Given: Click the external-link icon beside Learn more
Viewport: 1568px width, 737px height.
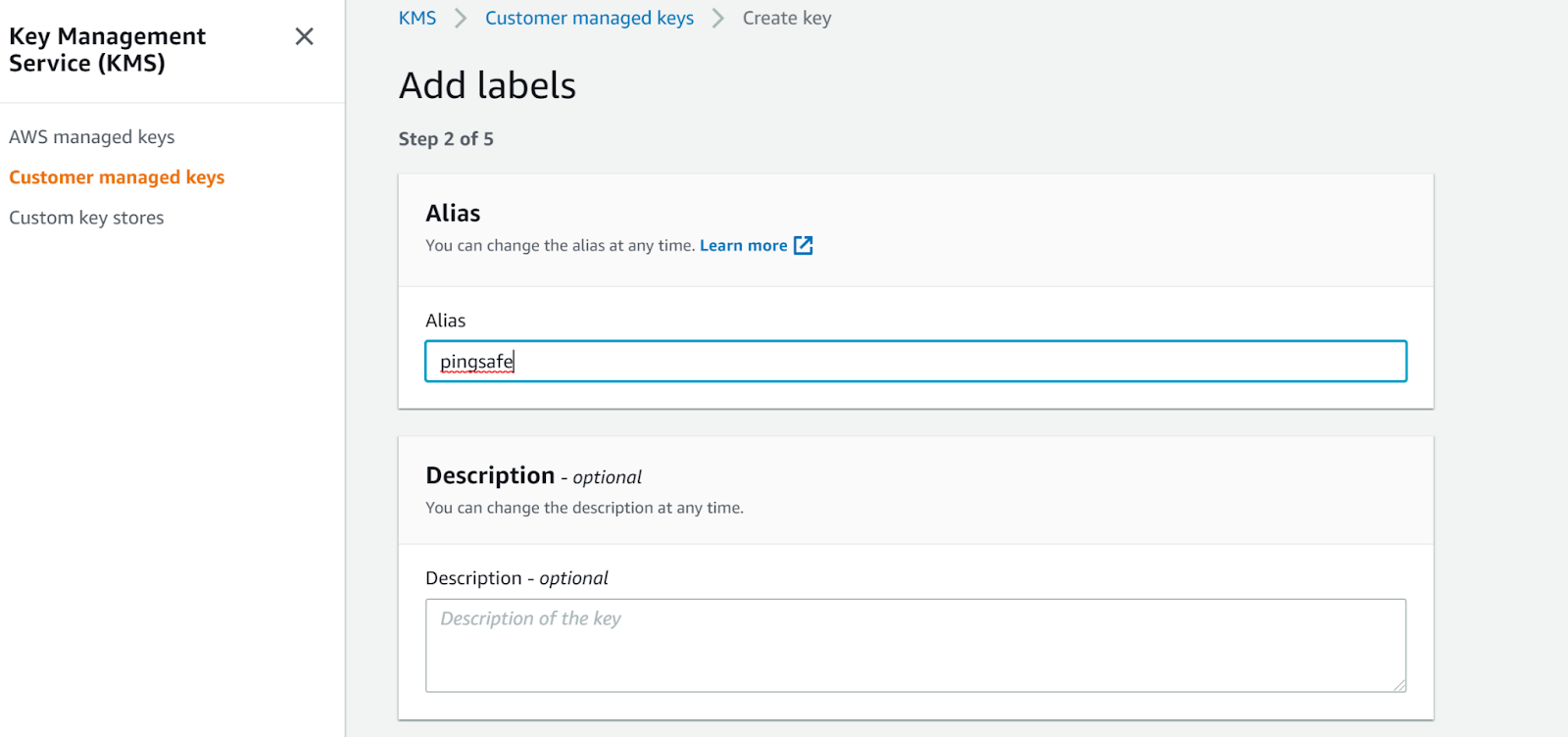Looking at the screenshot, I should (804, 245).
